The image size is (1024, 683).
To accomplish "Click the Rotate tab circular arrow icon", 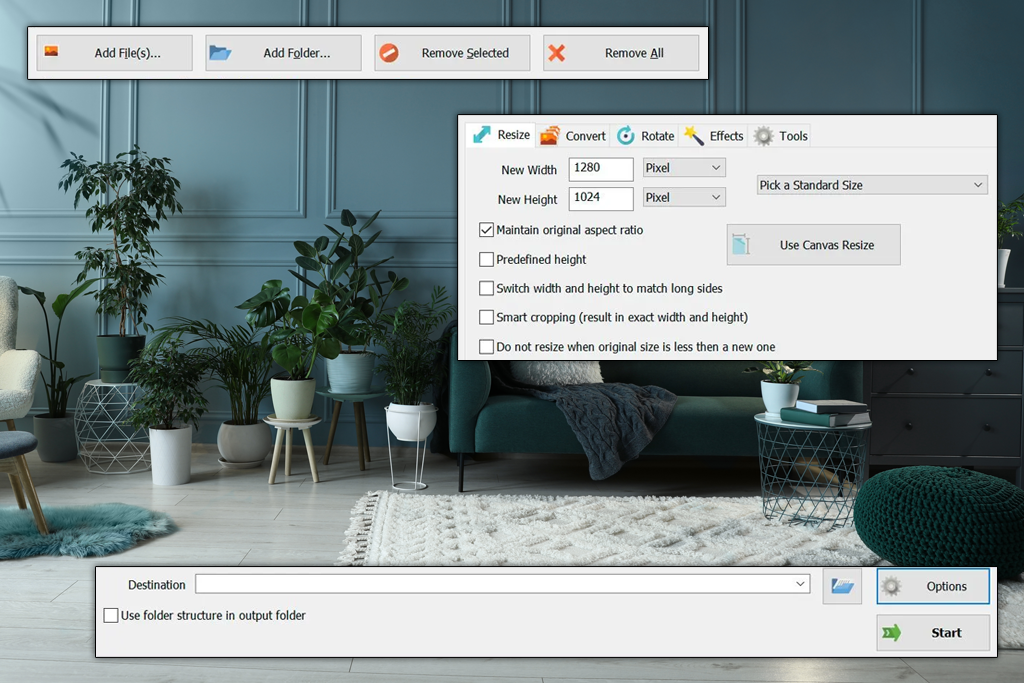I will pyautogui.click(x=626, y=135).
